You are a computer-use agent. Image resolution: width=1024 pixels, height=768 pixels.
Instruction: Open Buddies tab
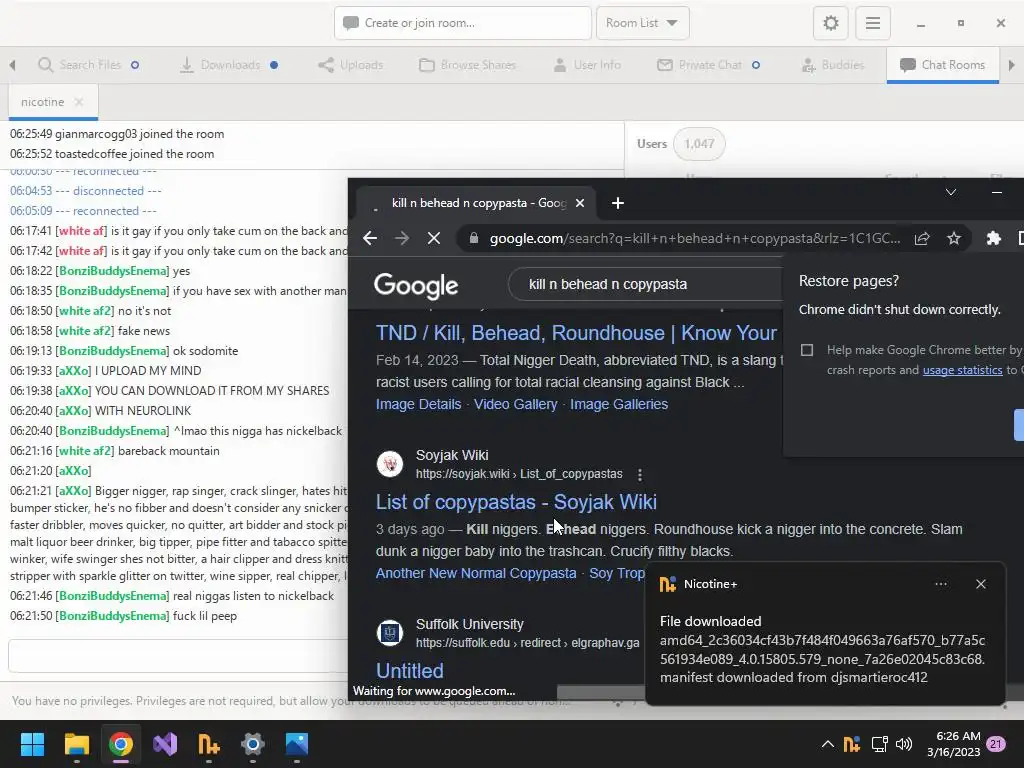coord(833,65)
